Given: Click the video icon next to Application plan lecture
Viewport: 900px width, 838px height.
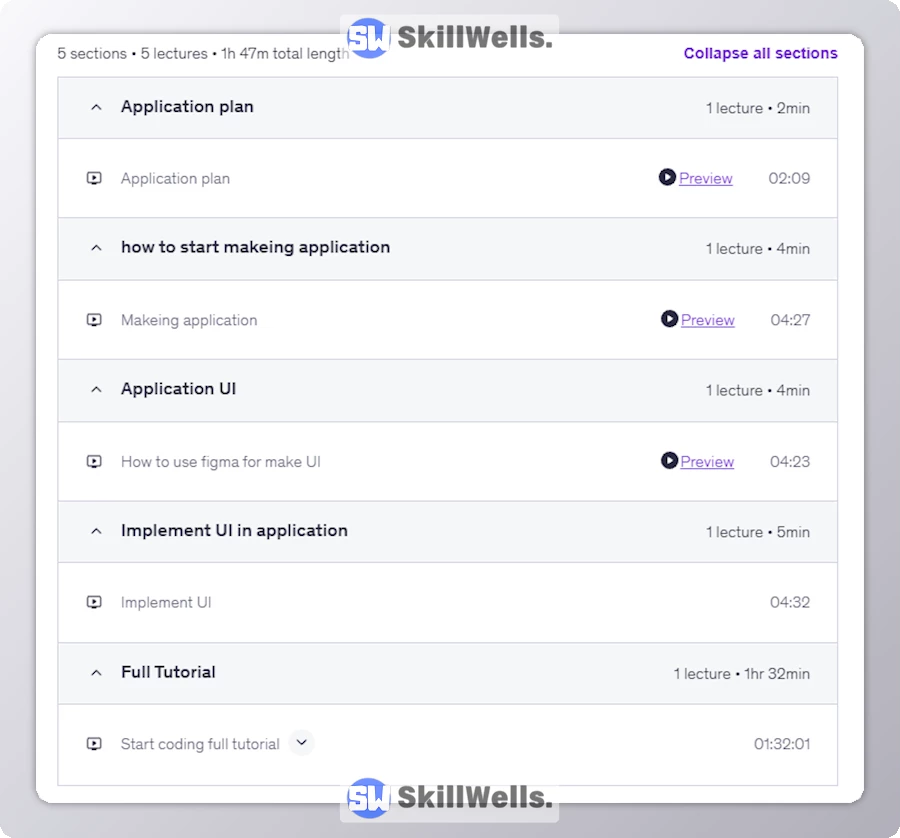Looking at the screenshot, I should [x=94, y=179].
